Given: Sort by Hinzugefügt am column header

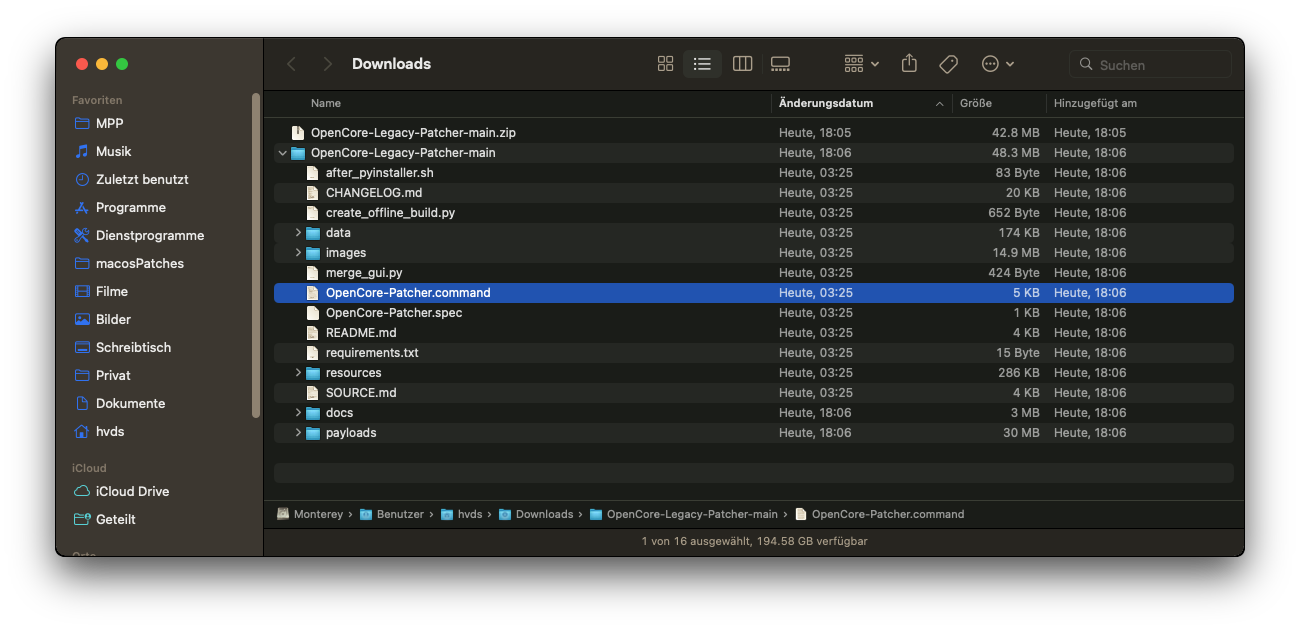Looking at the screenshot, I should coord(1095,103).
